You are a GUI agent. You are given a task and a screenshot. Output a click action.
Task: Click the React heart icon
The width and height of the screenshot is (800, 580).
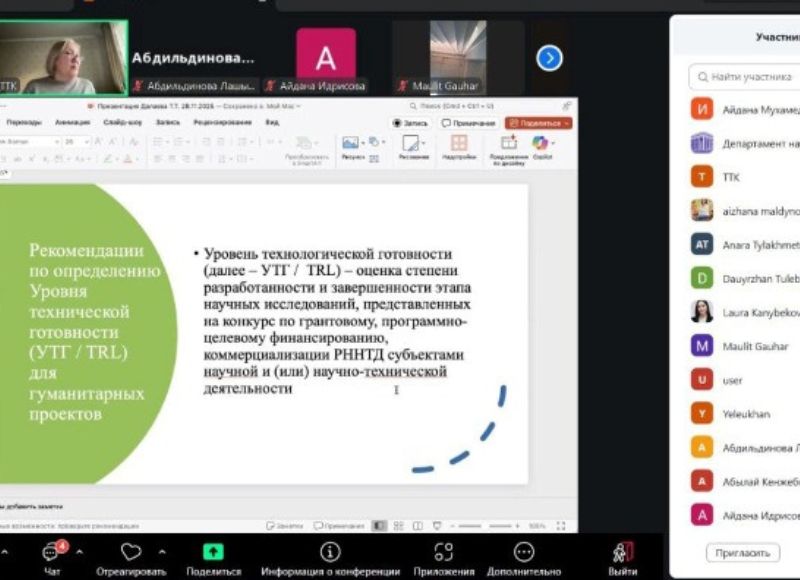131,552
